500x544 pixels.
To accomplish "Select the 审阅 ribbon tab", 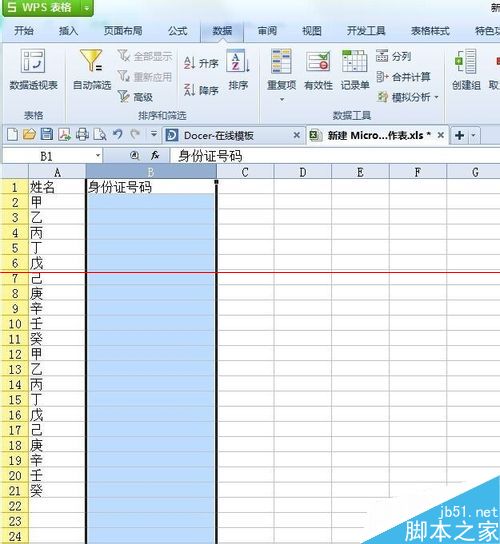I will click(x=267, y=31).
